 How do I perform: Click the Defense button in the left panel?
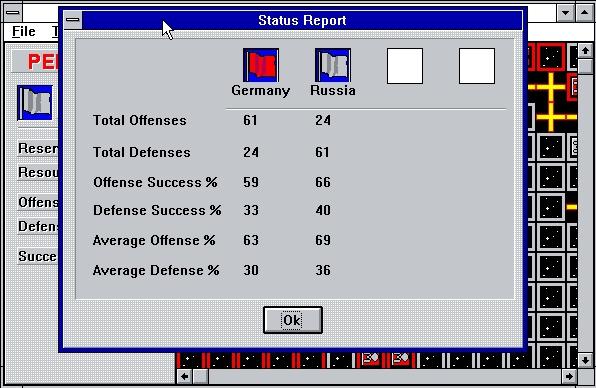pos(38,226)
